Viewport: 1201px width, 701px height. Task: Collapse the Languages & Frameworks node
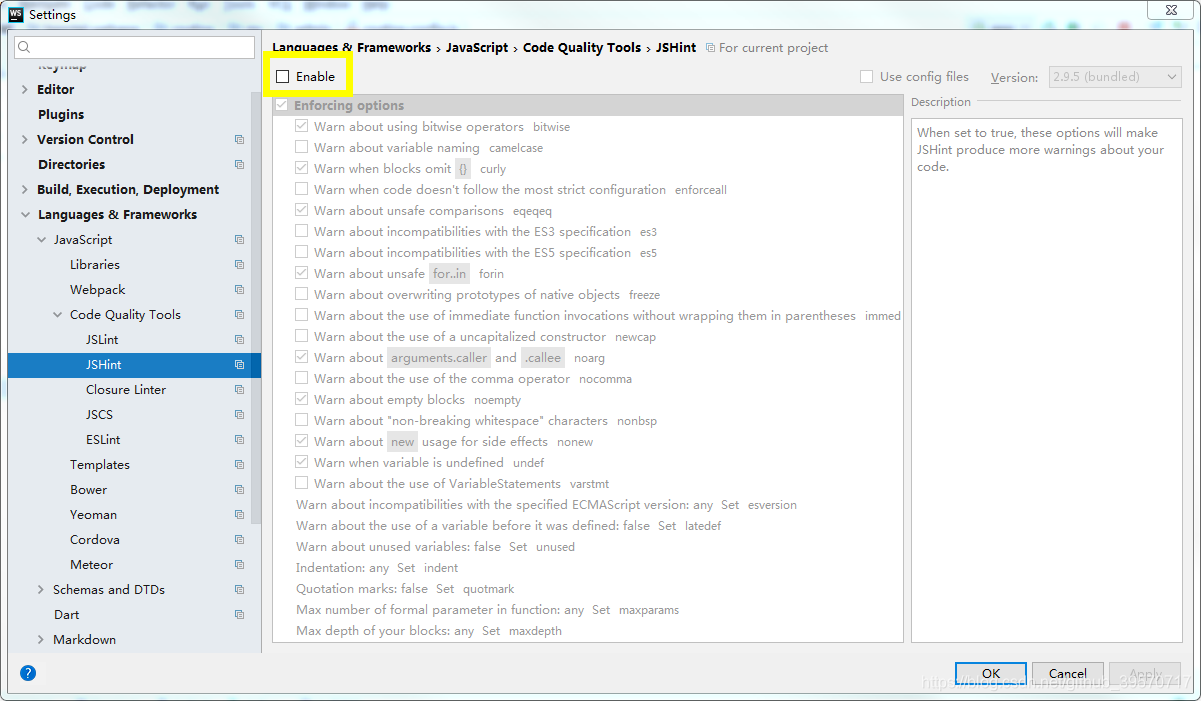[x=25, y=215]
